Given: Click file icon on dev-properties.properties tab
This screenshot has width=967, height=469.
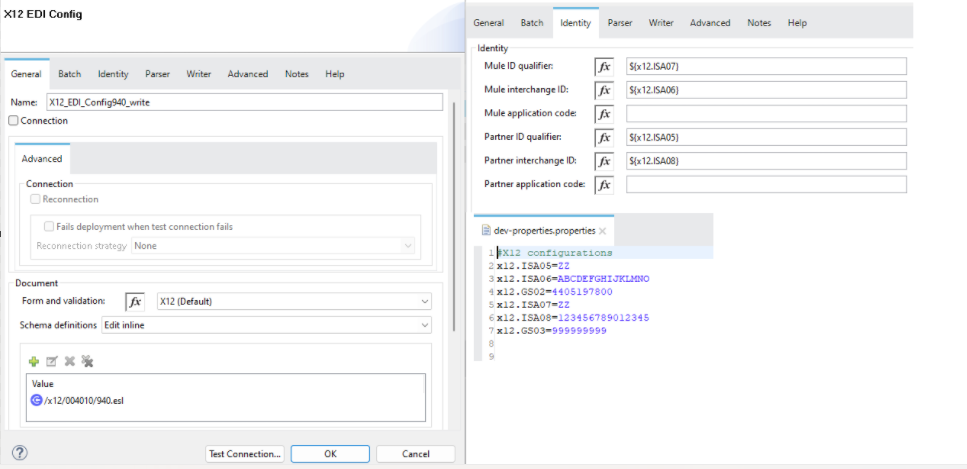Looking at the screenshot, I should (486, 231).
